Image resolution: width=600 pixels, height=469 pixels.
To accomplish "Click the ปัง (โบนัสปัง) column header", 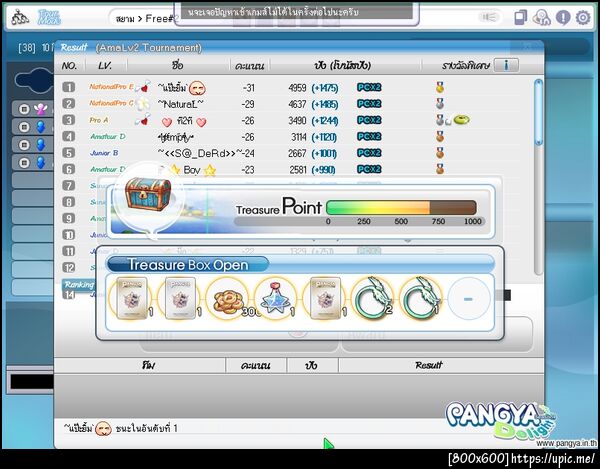I will pyautogui.click(x=342, y=65).
